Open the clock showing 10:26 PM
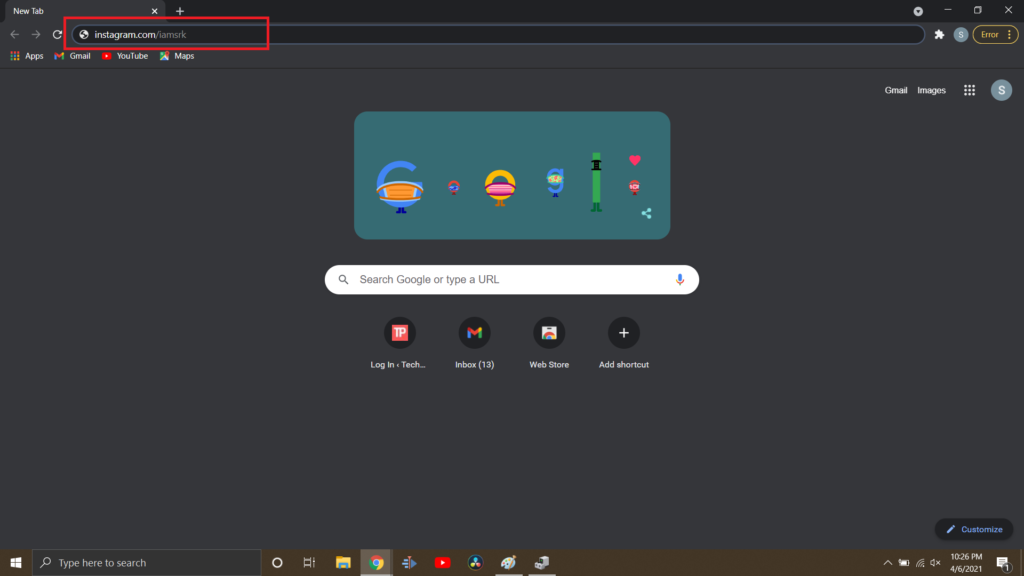 click(x=966, y=562)
